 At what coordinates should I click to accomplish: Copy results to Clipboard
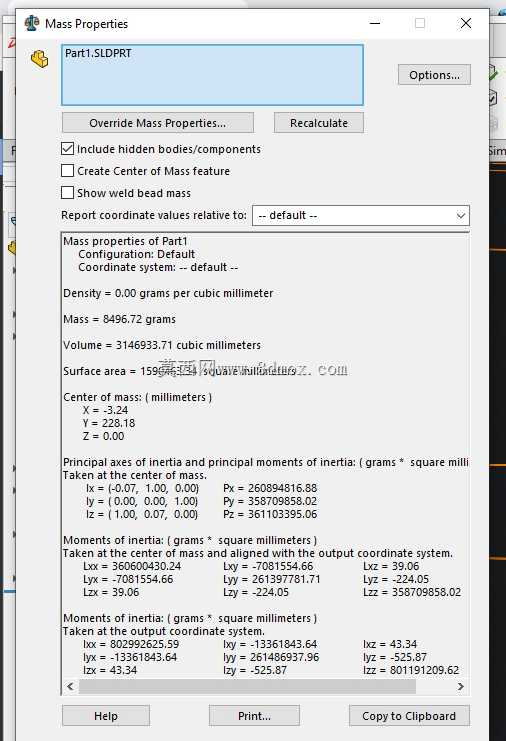[x=409, y=716]
